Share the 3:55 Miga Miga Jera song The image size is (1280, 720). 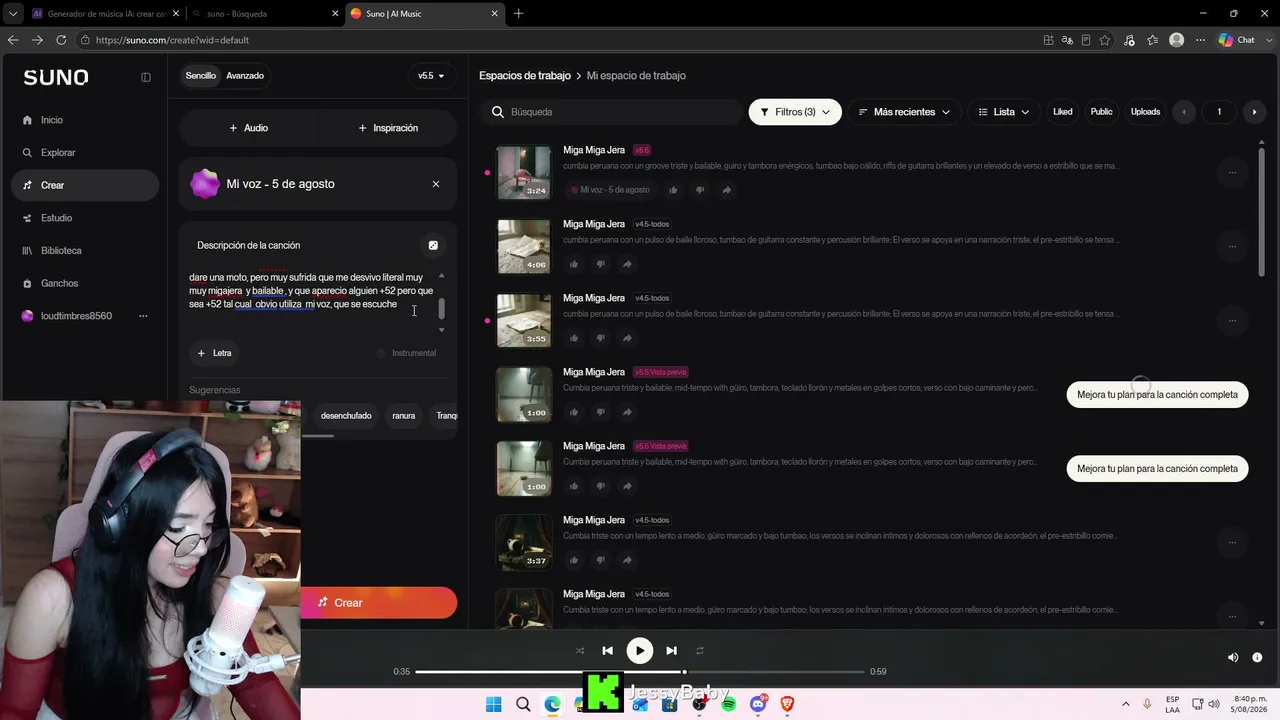(x=627, y=338)
